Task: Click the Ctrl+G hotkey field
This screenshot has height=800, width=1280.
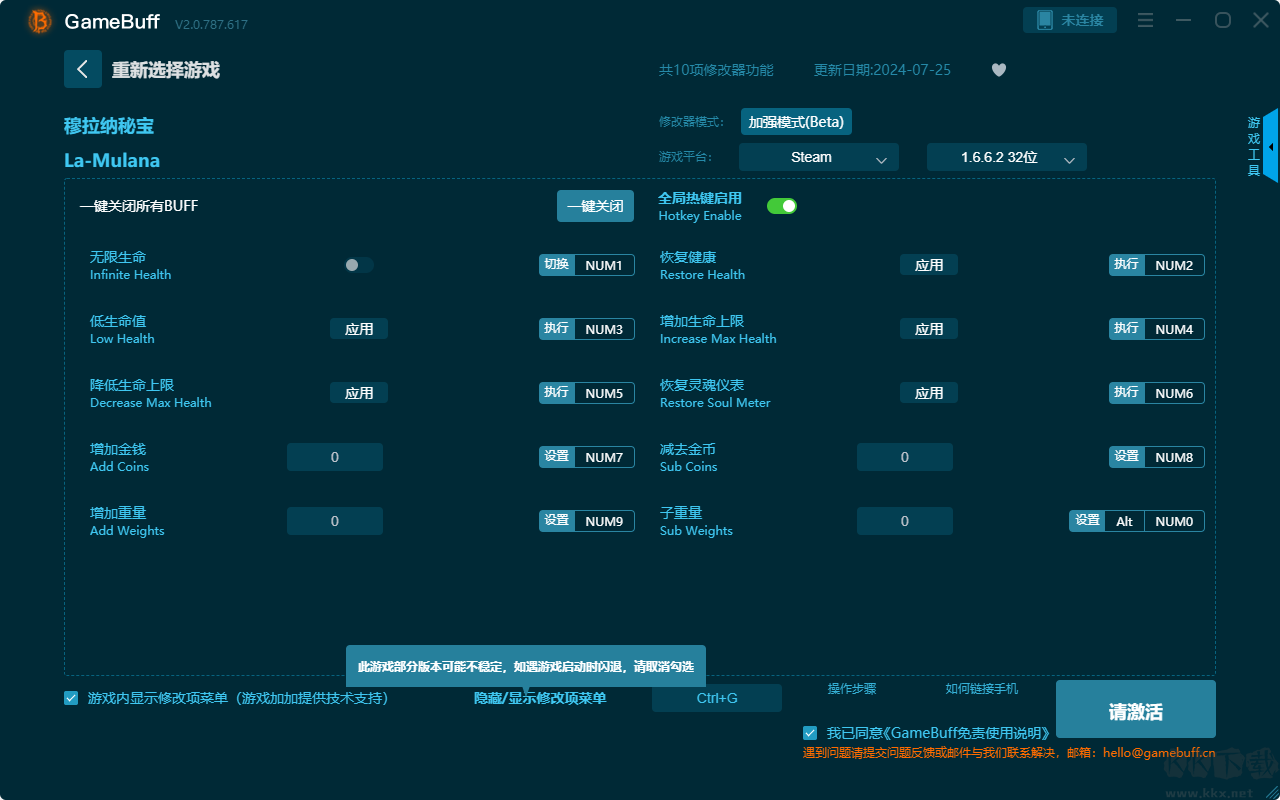Action: pos(717,698)
